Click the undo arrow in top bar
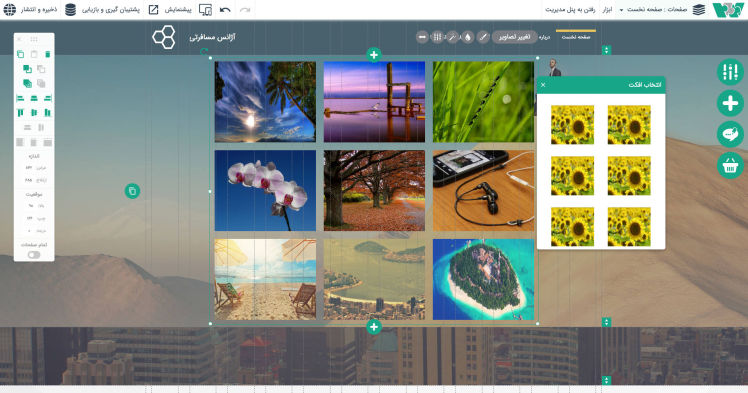This screenshot has width=748, height=393. [225, 10]
